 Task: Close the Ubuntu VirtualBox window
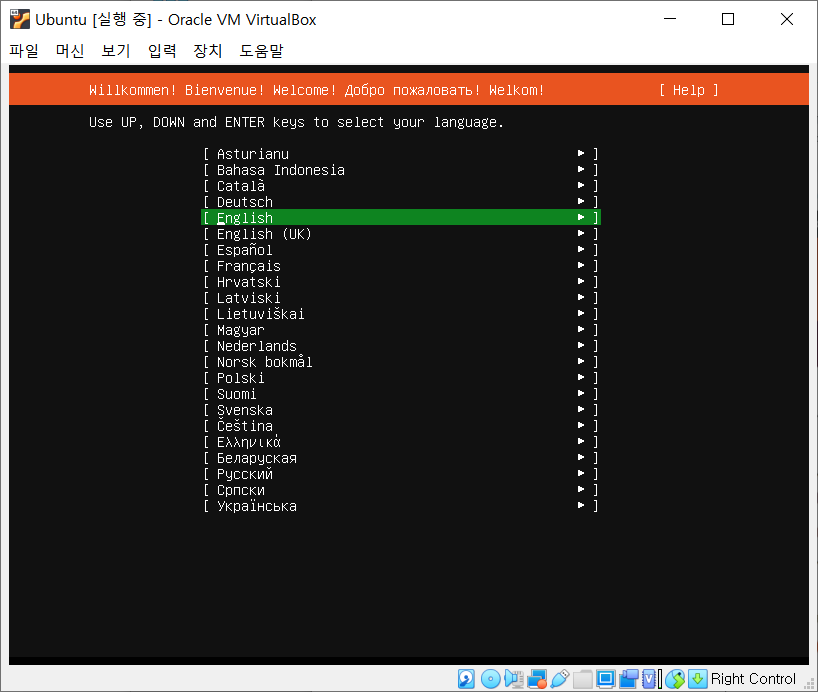pyautogui.click(x=787, y=19)
